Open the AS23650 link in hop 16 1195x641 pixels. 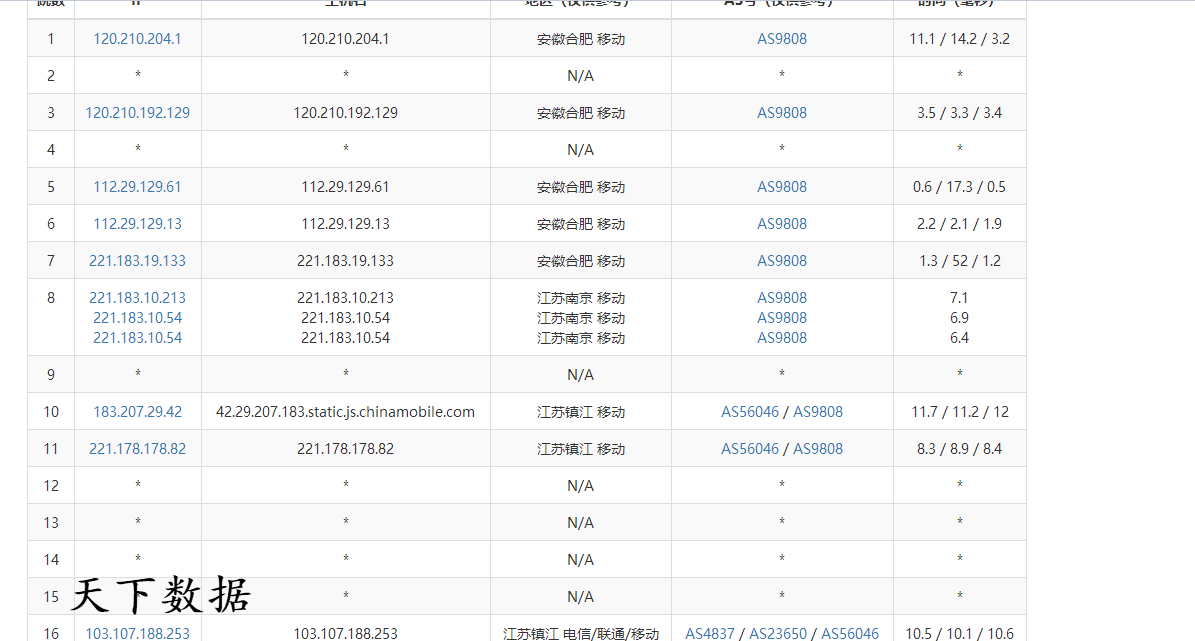[778, 633]
